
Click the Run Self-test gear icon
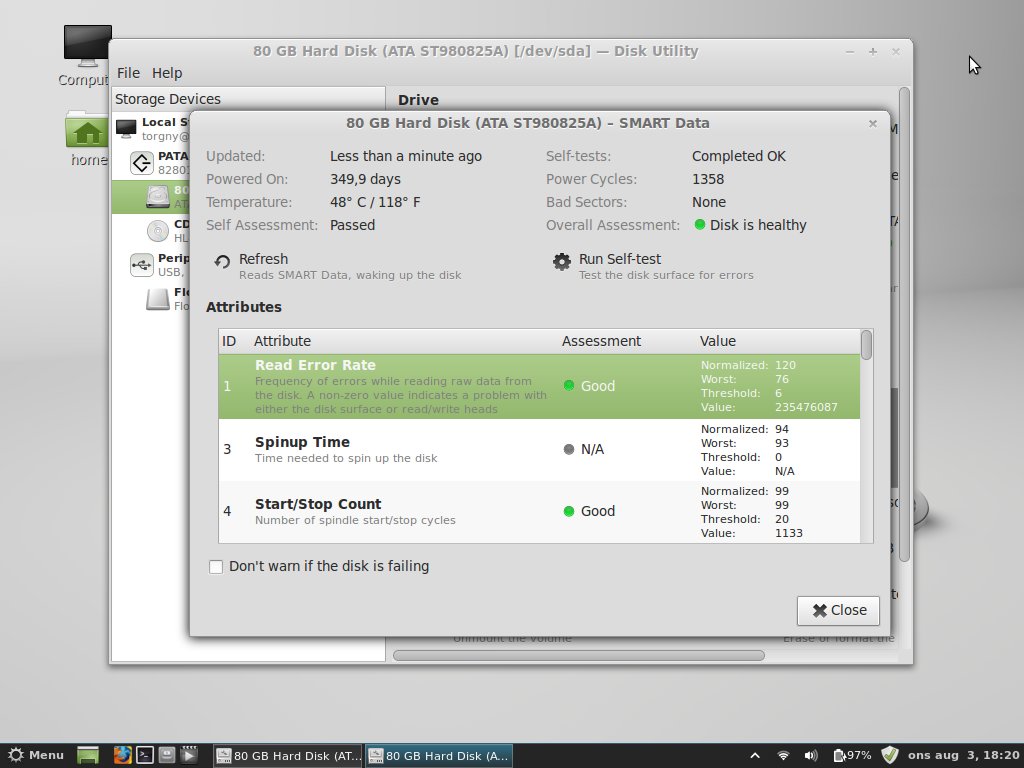(562, 262)
